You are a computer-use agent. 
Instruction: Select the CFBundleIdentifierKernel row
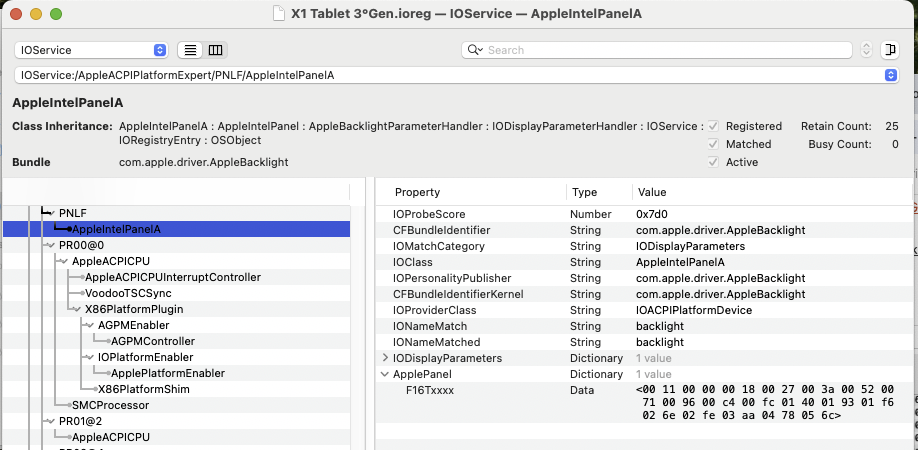point(644,294)
